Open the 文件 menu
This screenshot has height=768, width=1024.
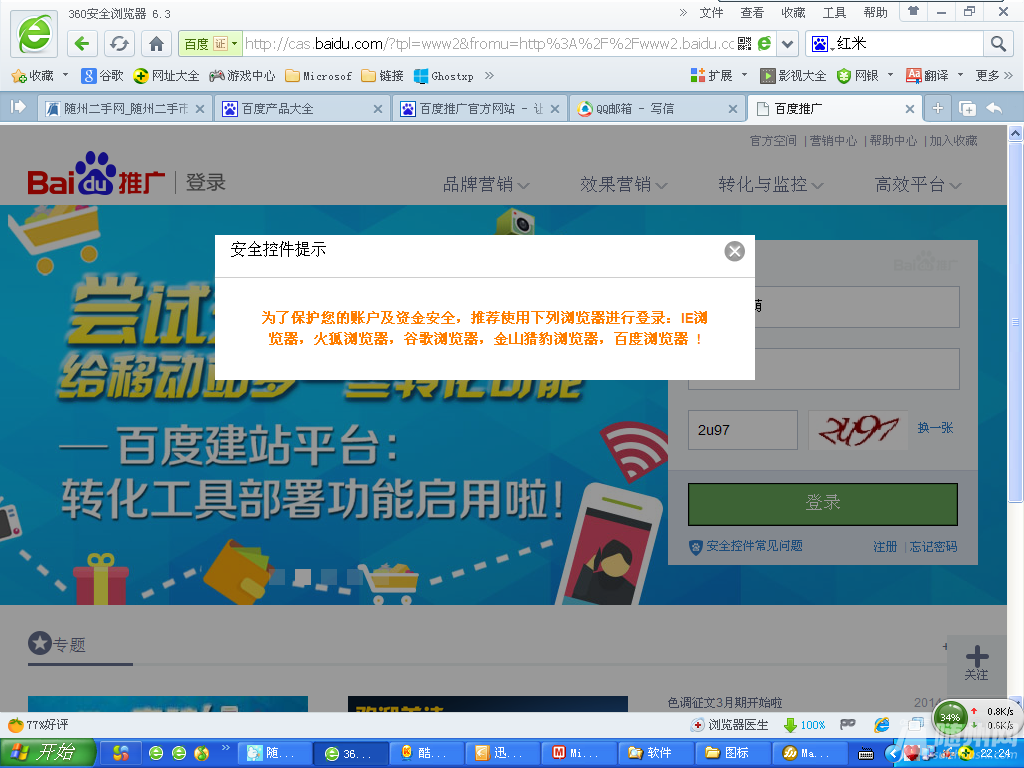711,12
